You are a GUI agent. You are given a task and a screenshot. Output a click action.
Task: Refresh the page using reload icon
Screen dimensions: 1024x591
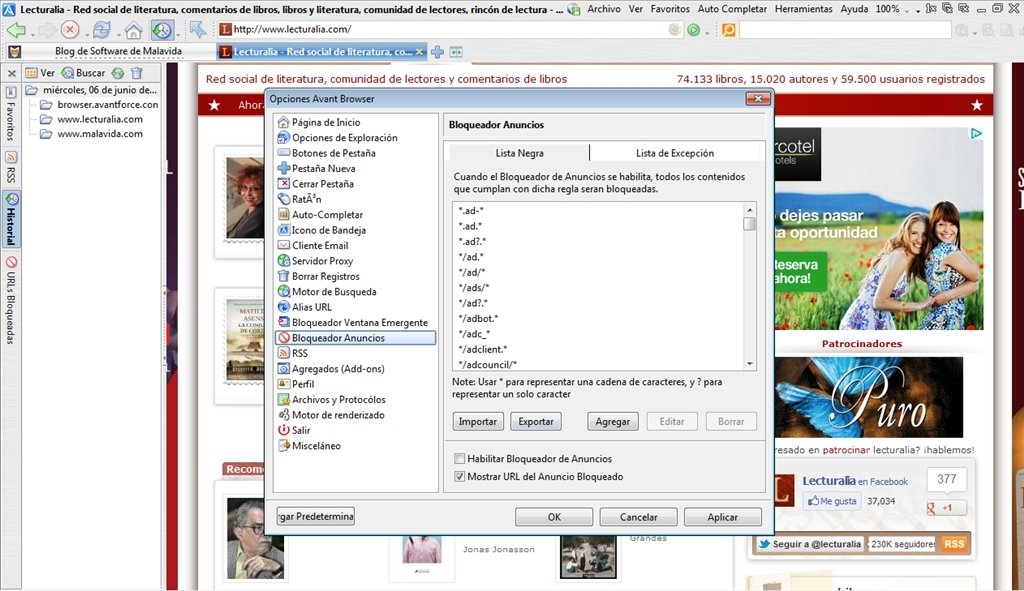[x=101, y=30]
